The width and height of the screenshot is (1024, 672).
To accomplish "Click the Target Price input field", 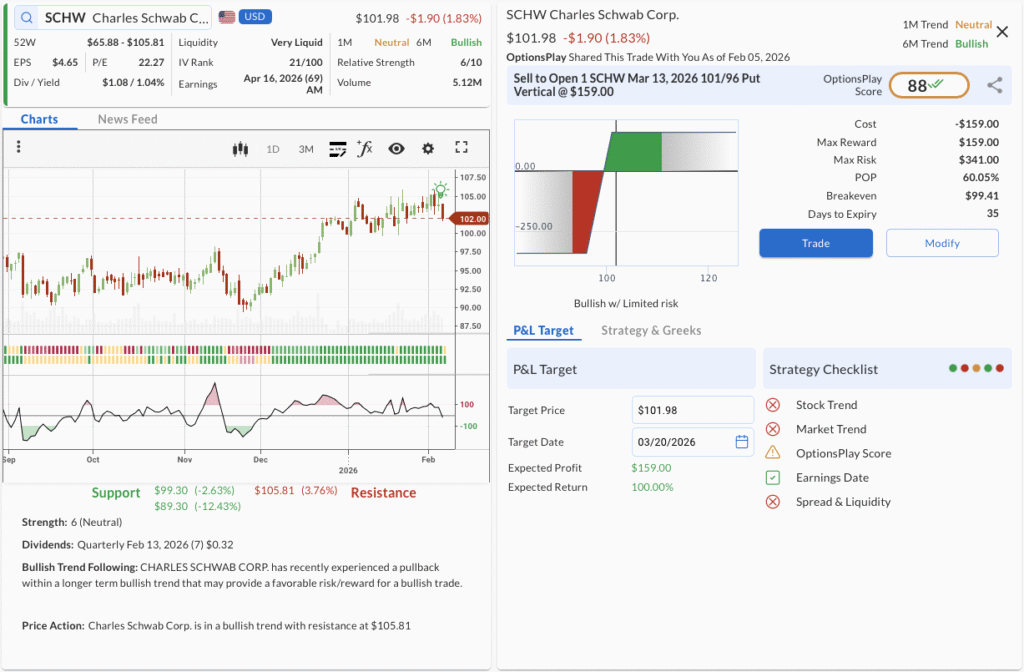I will (x=692, y=410).
